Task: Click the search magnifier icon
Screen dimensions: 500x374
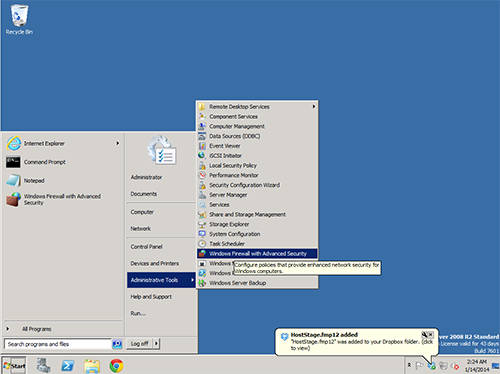Action: 117,344
